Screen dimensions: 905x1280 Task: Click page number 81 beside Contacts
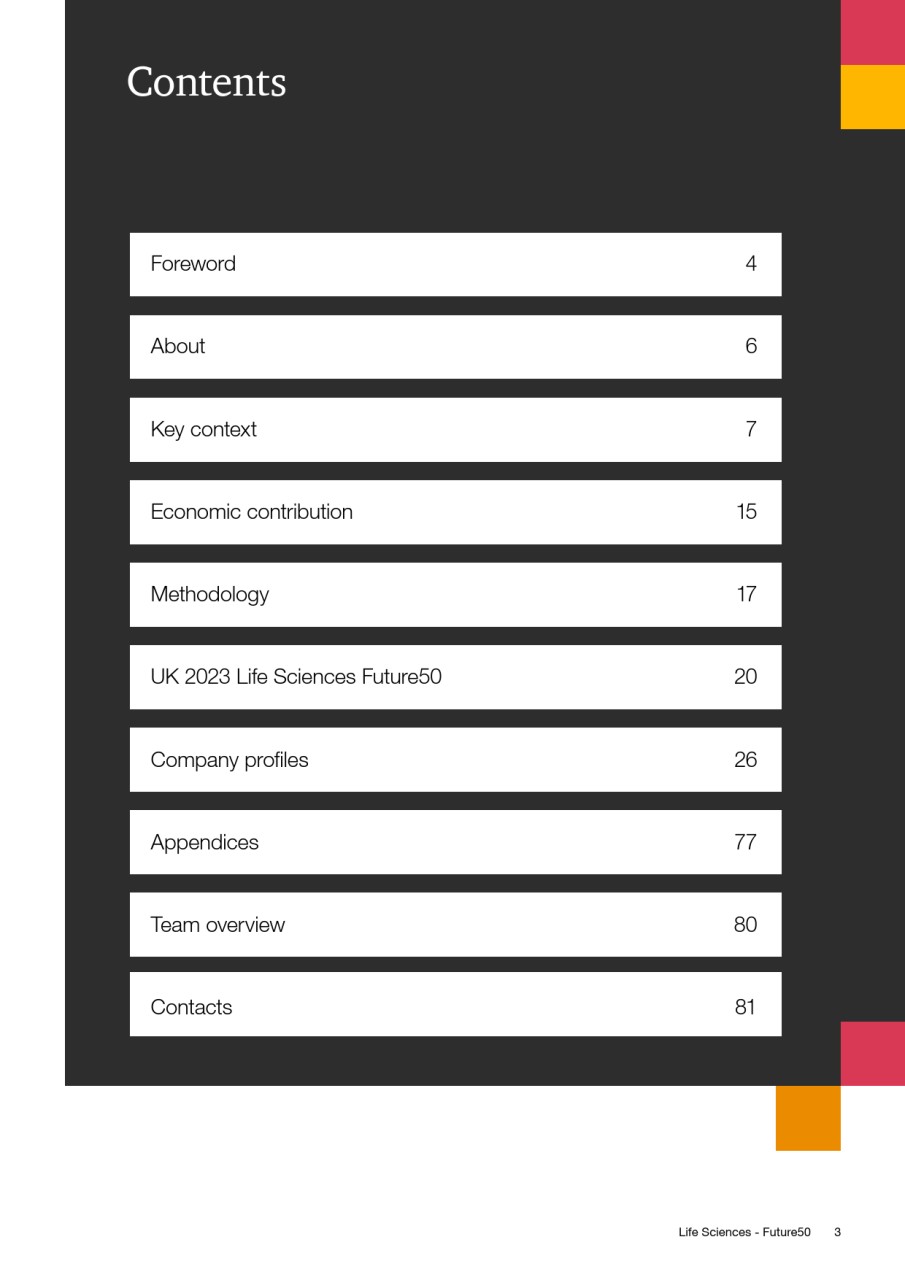coord(745,1007)
